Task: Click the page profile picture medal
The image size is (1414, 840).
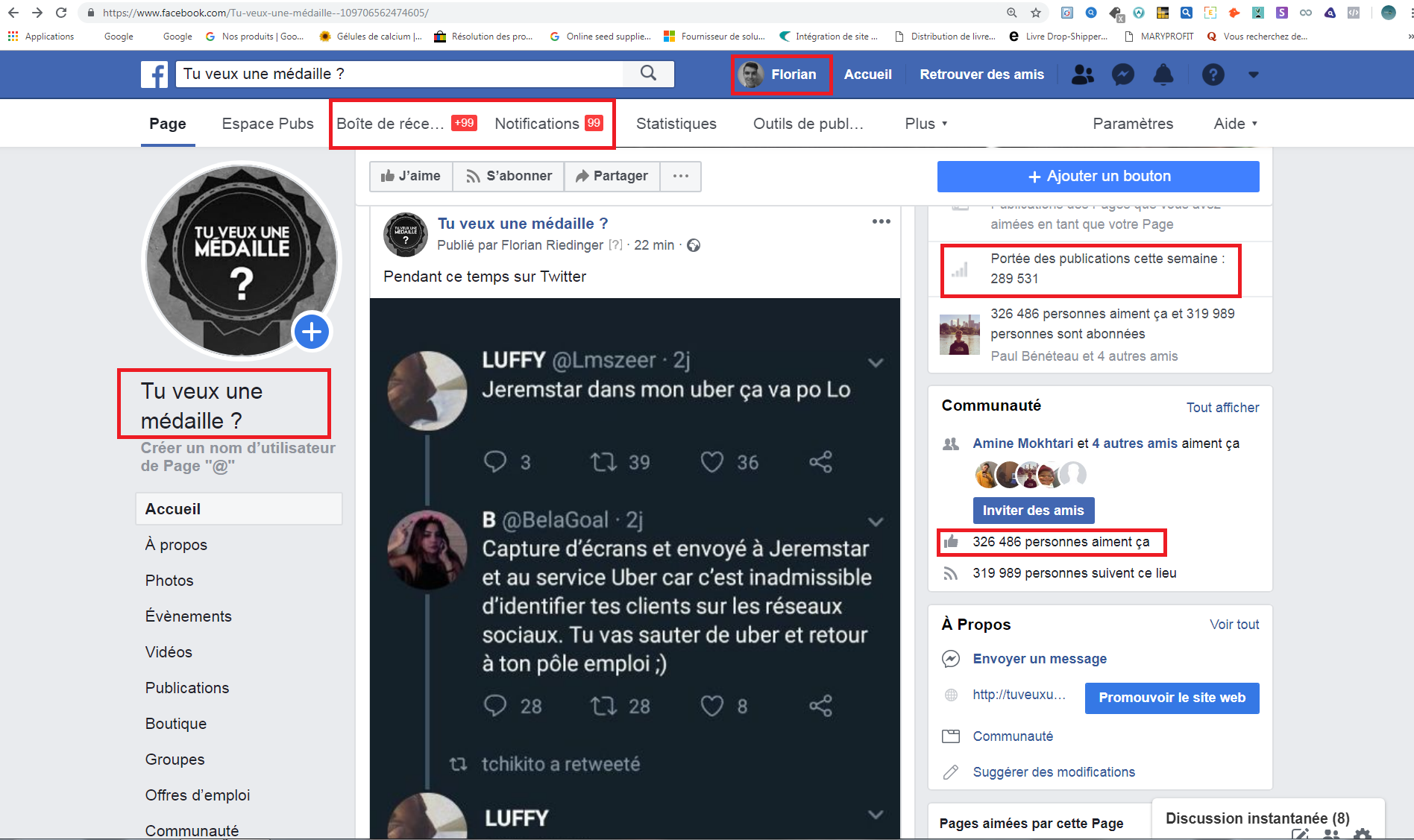Action: [x=241, y=260]
